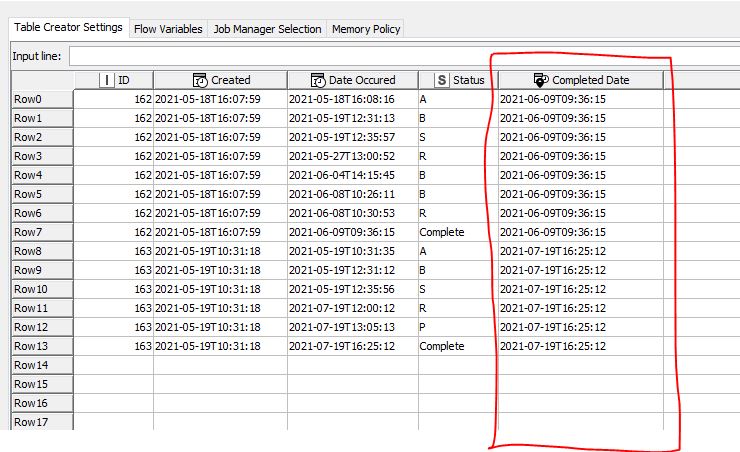
Task: Switch to the Flow Variables tab
Action: click(x=168, y=29)
